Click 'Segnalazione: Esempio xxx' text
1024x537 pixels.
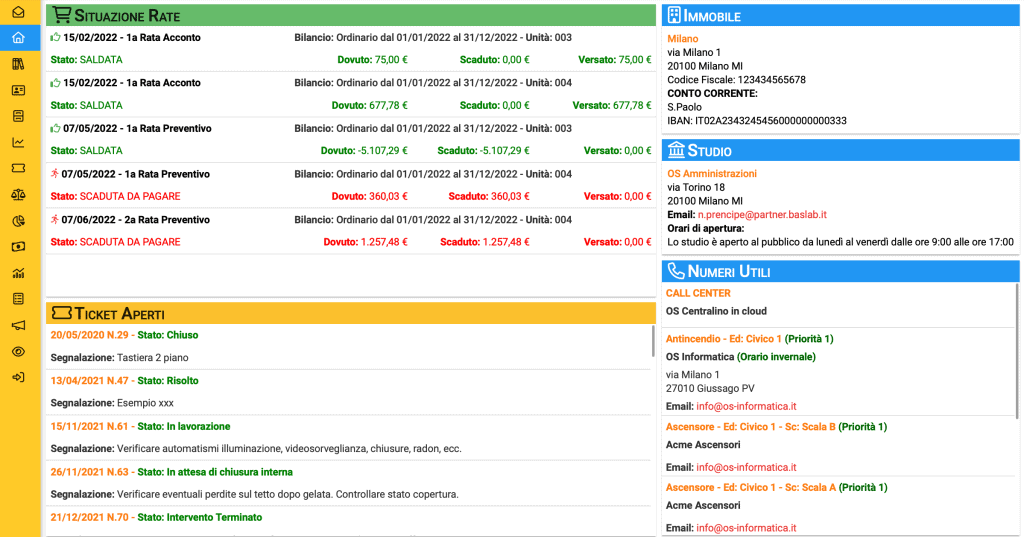(x=112, y=403)
